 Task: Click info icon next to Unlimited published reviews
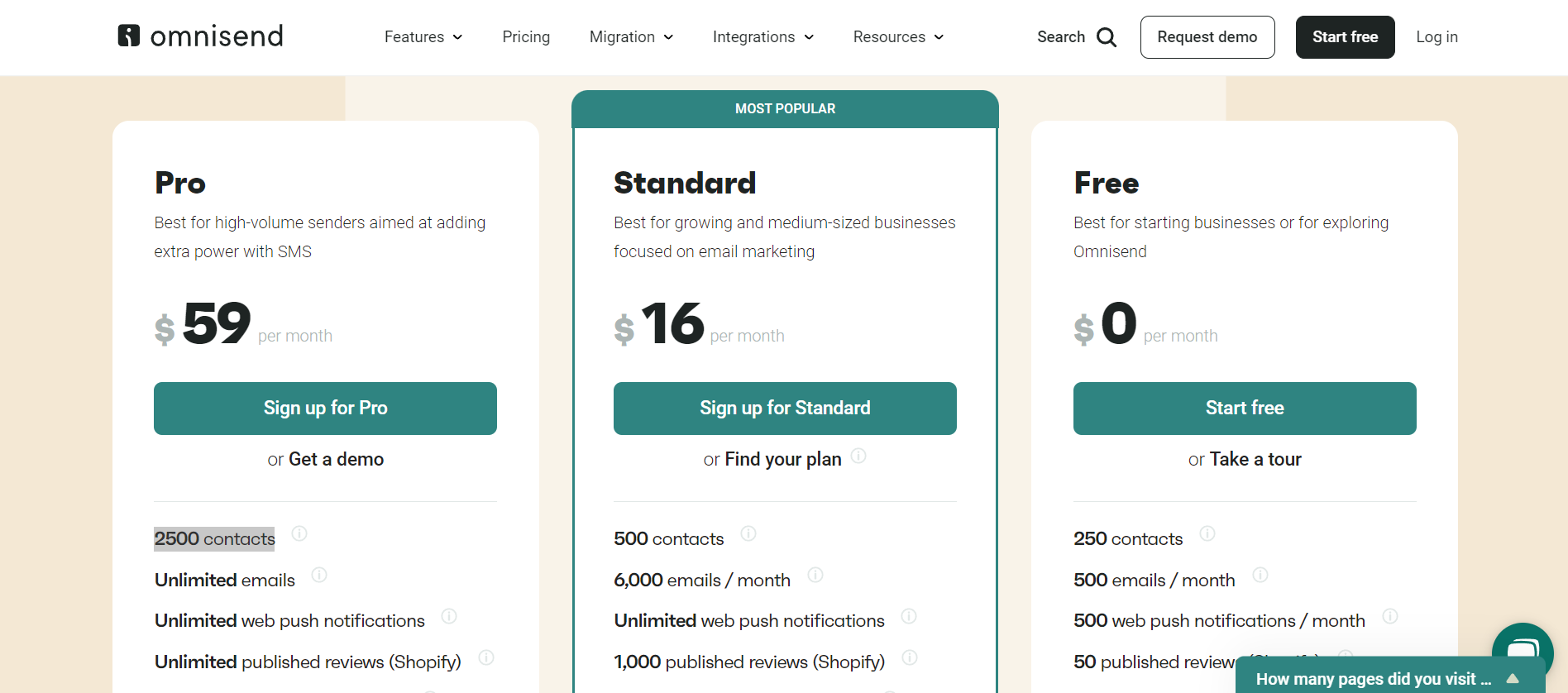[486, 658]
